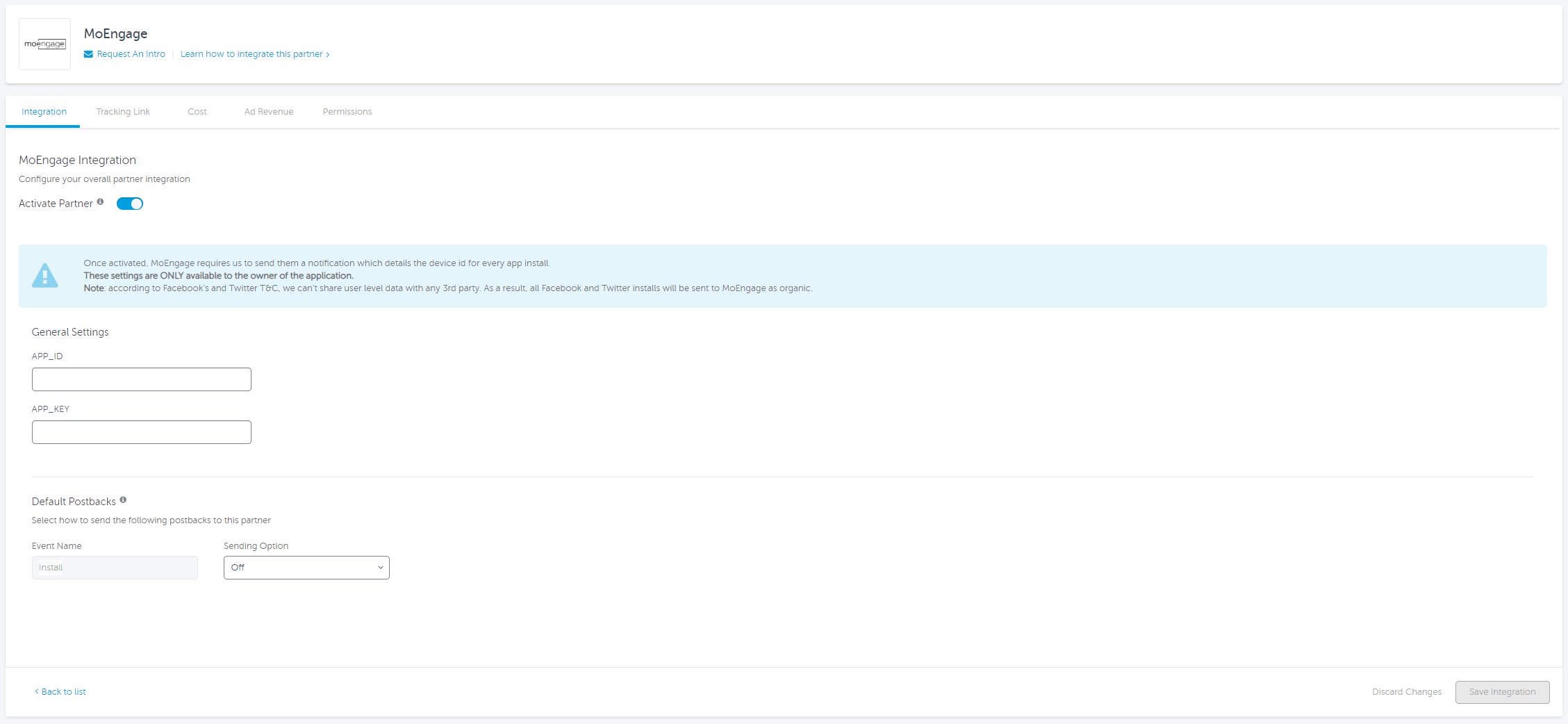Go to the Ad Revenue tab
The height and width of the screenshot is (724, 1568).
(269, 112)
